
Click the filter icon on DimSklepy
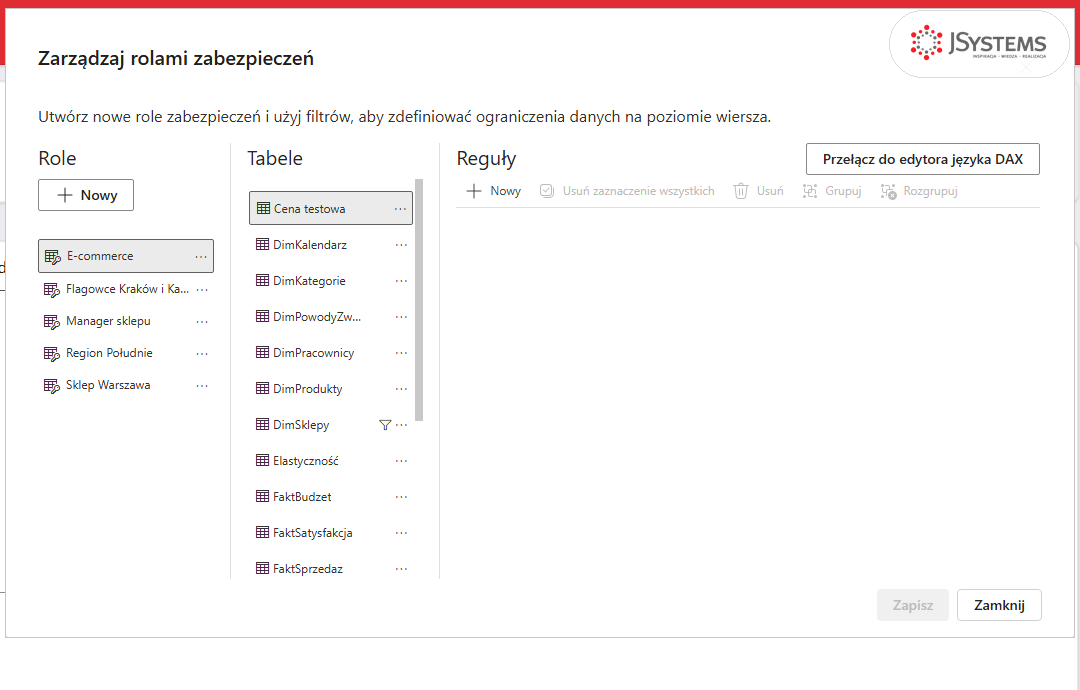(385, 425)
